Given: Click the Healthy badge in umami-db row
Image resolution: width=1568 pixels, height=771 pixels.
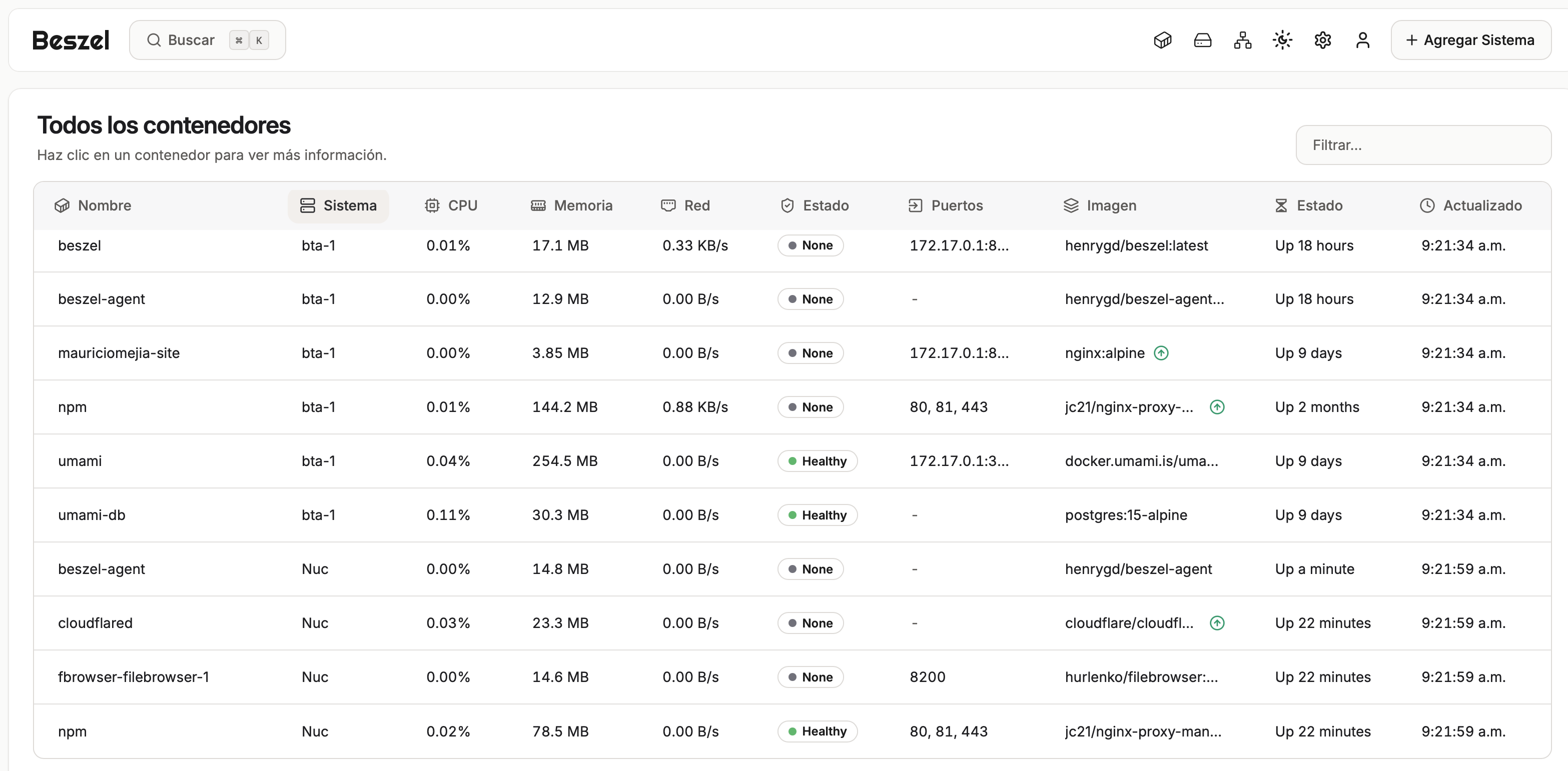Looking at the screenshot, I should click(x=818, y=515).
